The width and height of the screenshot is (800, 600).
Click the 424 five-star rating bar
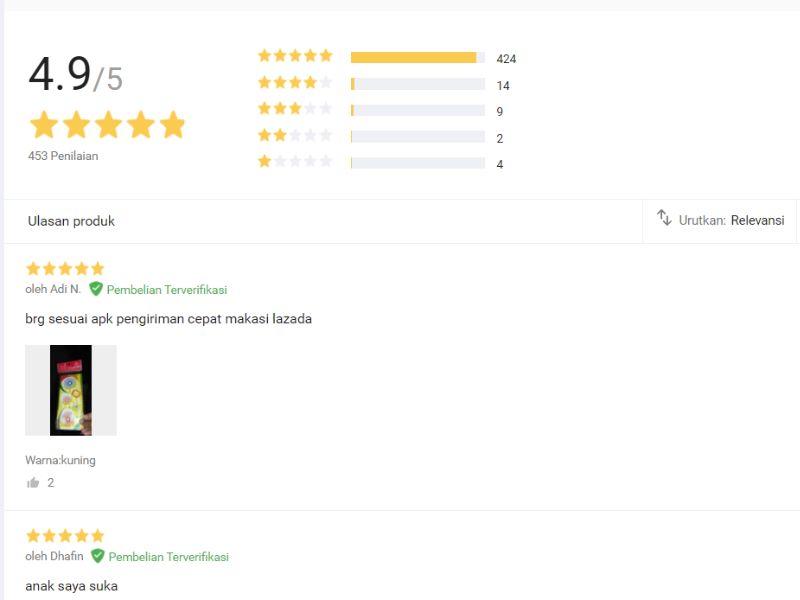point(417,58)
